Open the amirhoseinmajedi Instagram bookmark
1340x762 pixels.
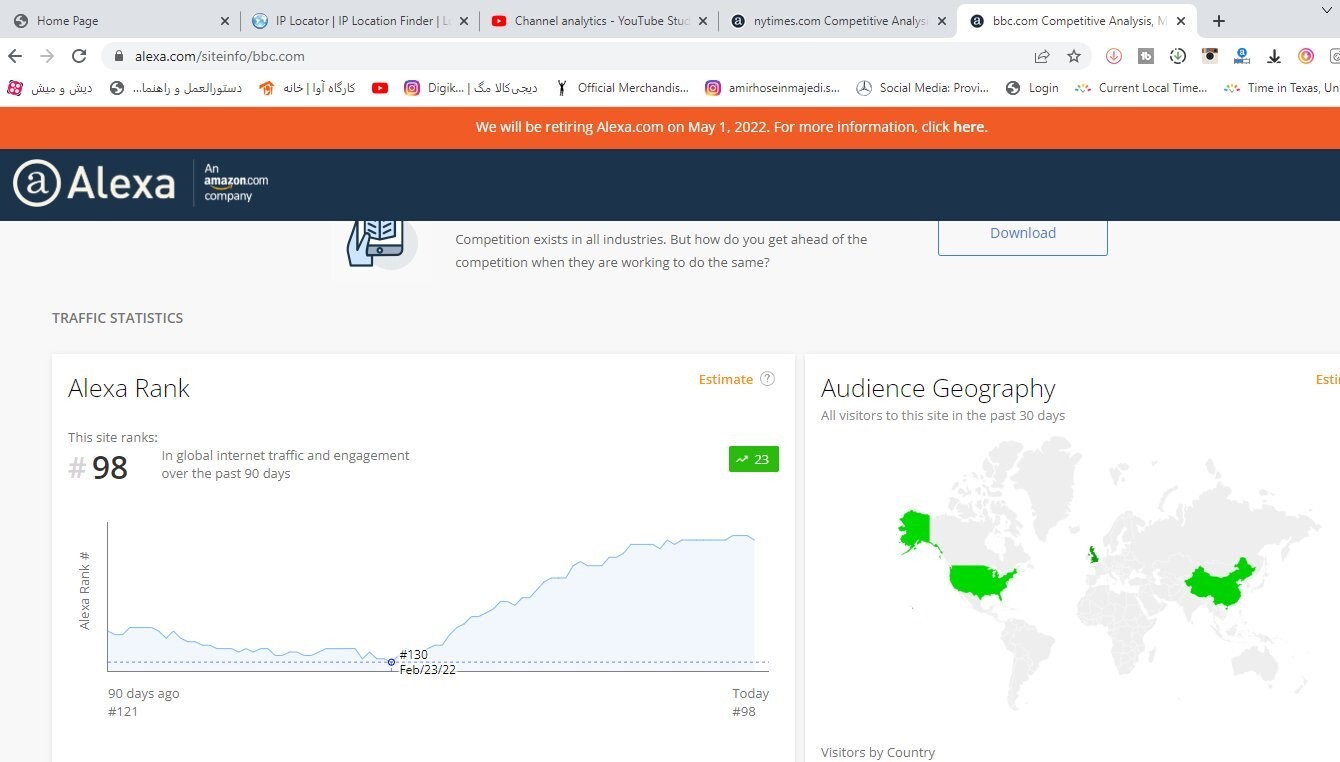(773, 88)
